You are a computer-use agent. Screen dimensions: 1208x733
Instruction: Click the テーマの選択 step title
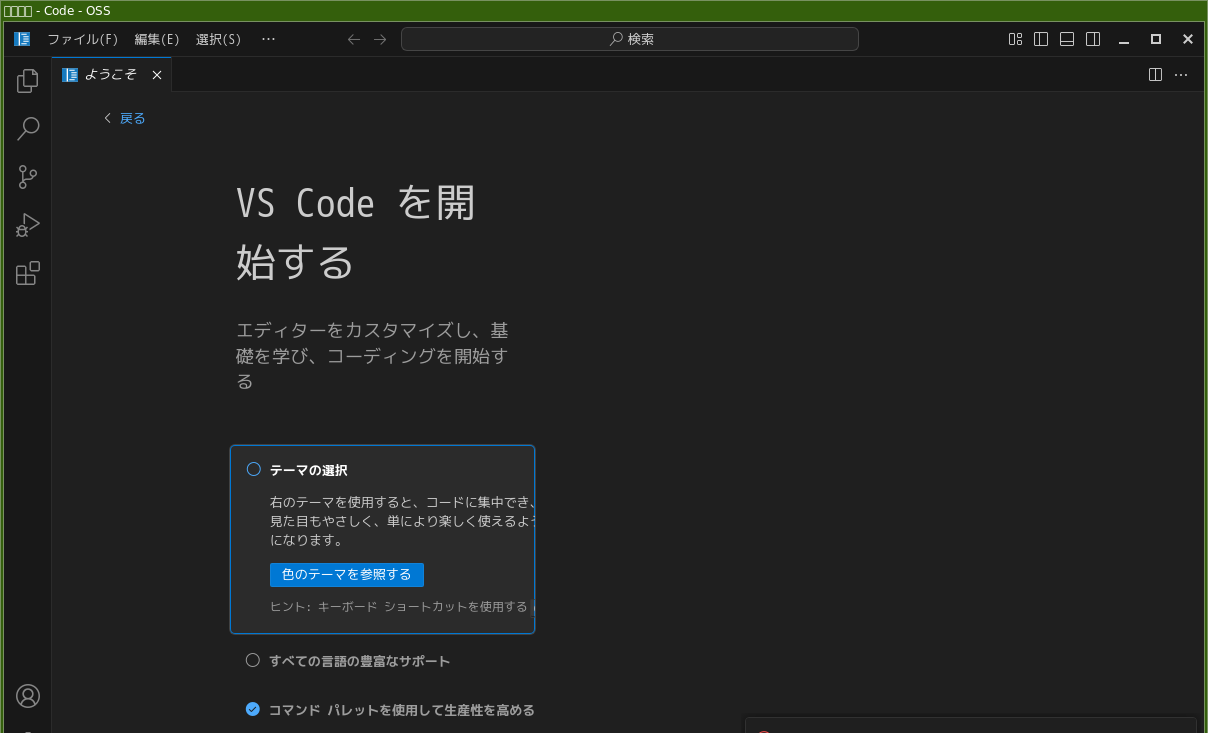(x=309, y=470)
